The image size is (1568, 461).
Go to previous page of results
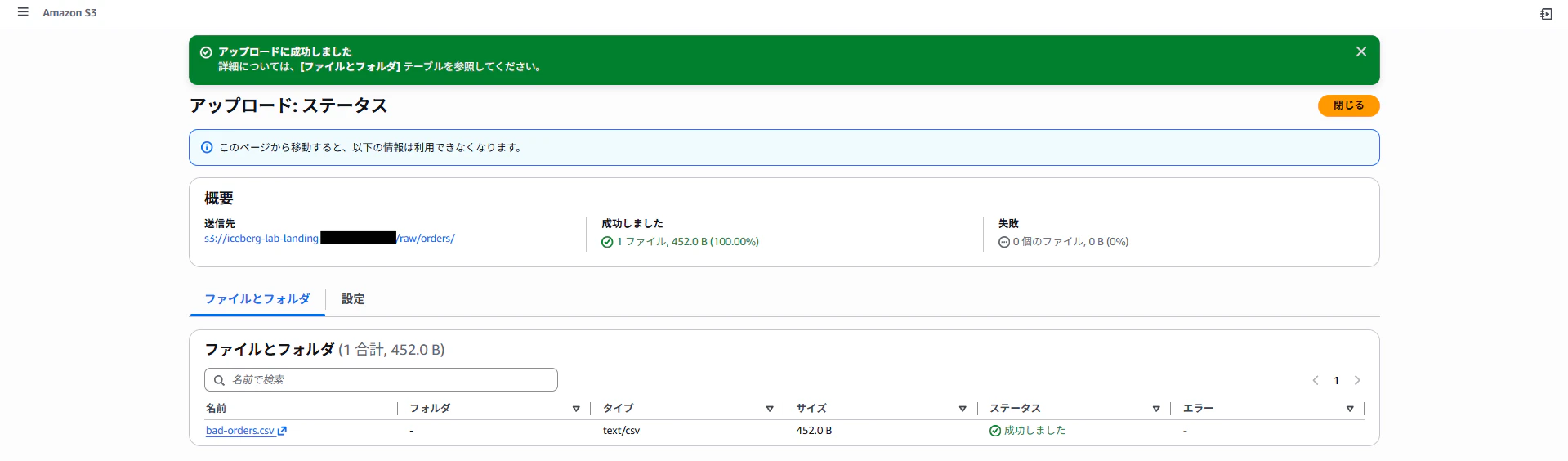(1316, 380)
